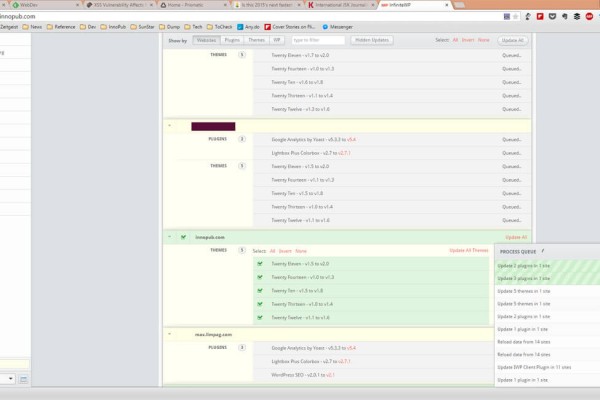Image resolution: width=600 pixels, height=400 pixels.
Task: Open the SunStar bookmarks folder
Action: coord(142,27)
